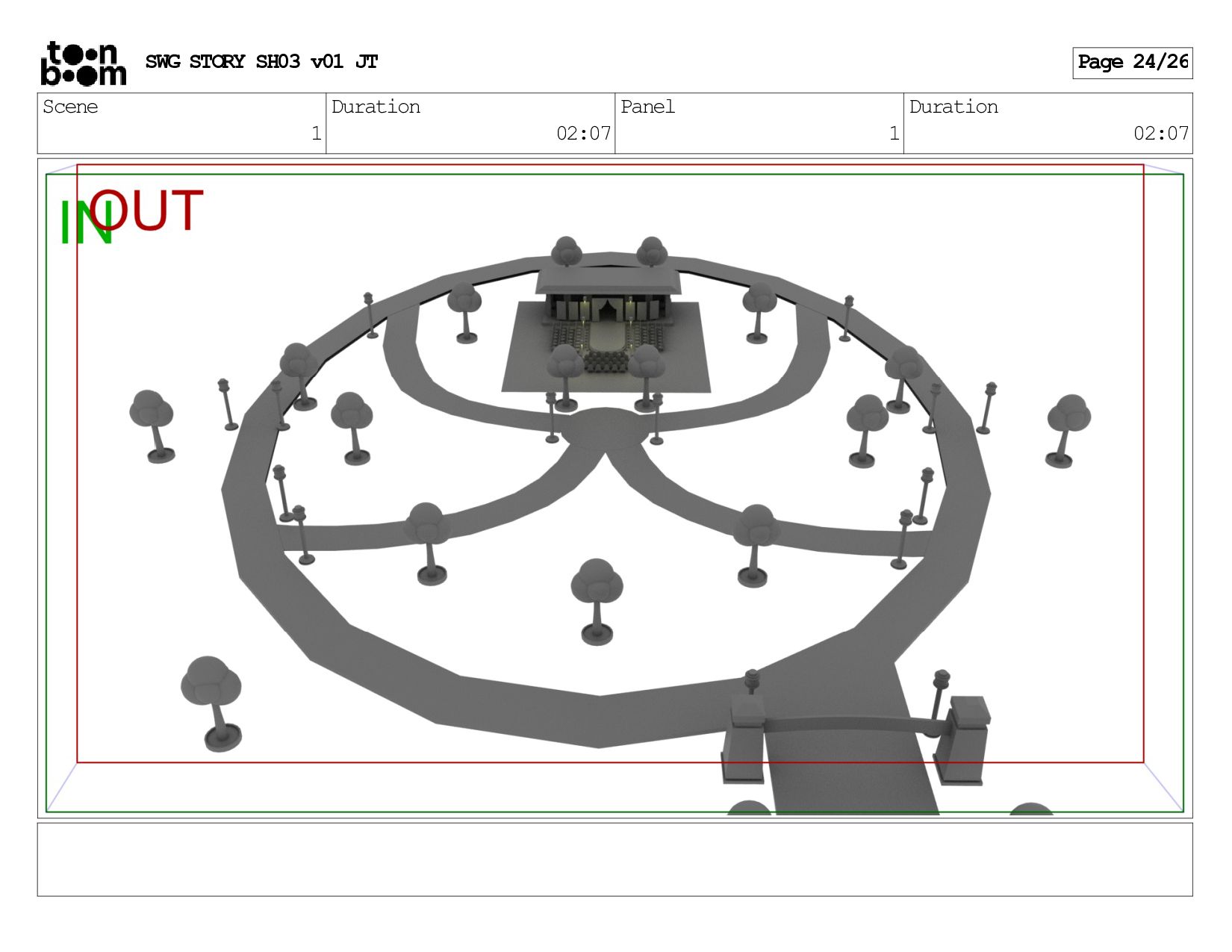Click the gate pillars at the entrance road
The image size is (1232, 952).
[x=856, y=739]
